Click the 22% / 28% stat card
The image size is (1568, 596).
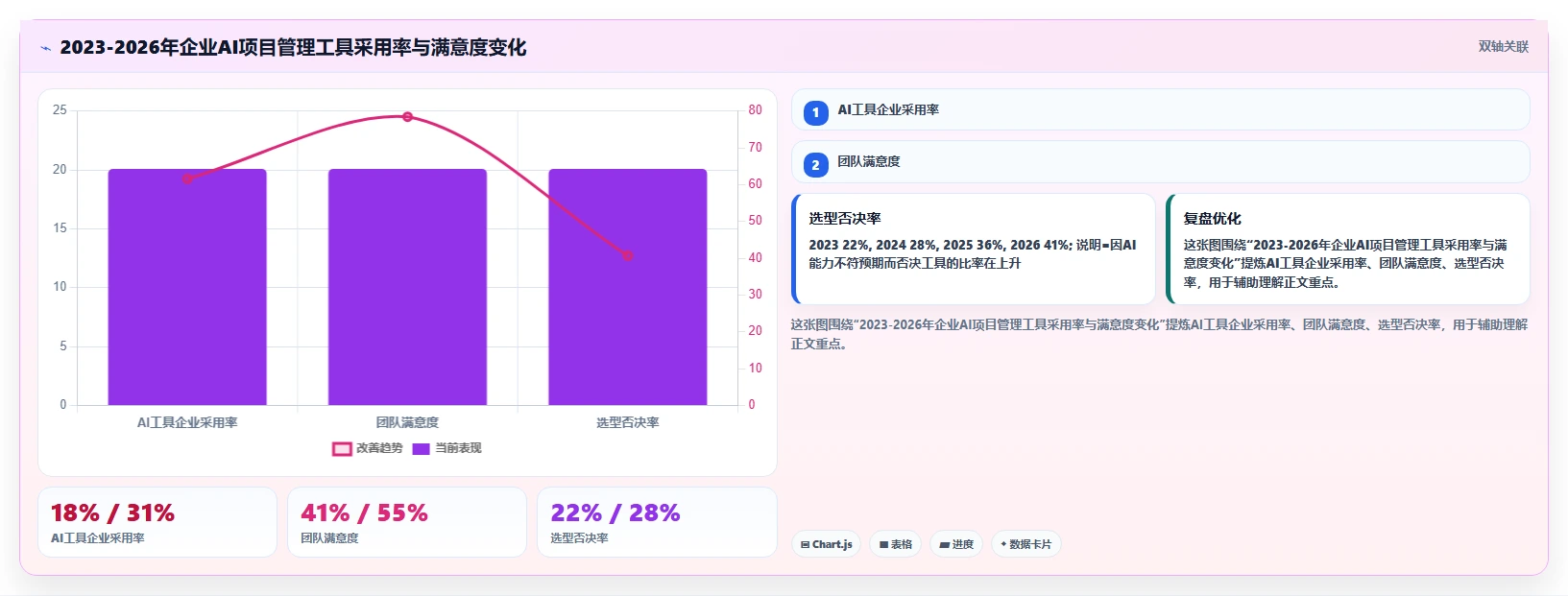pyautogui.click(x=657, y=522)
